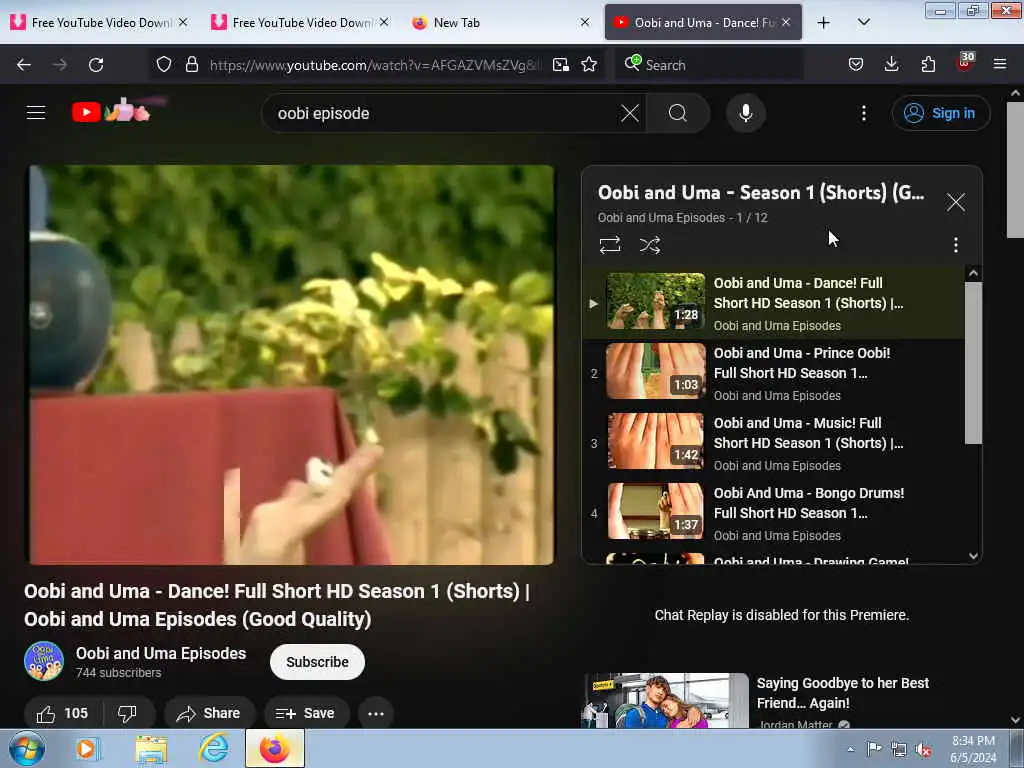Close the New Tab tab
Image resolution: width=1024 pixels, height=768 pixels.
[584, 23]
